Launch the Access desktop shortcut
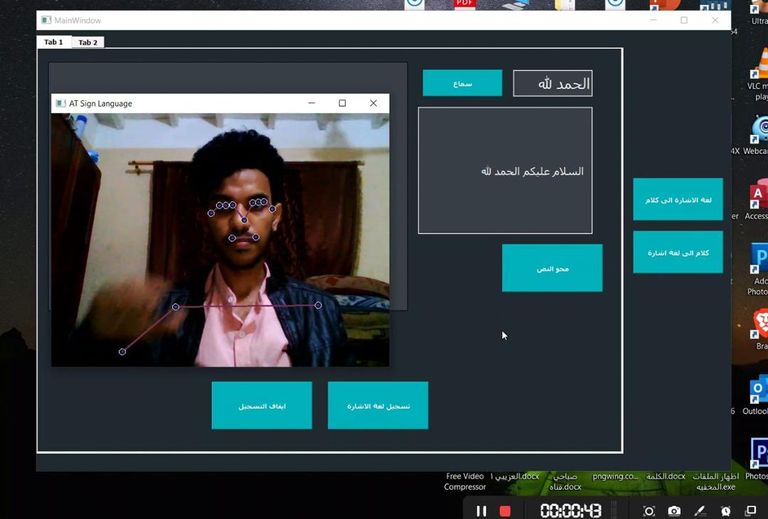 coord(757,198)
